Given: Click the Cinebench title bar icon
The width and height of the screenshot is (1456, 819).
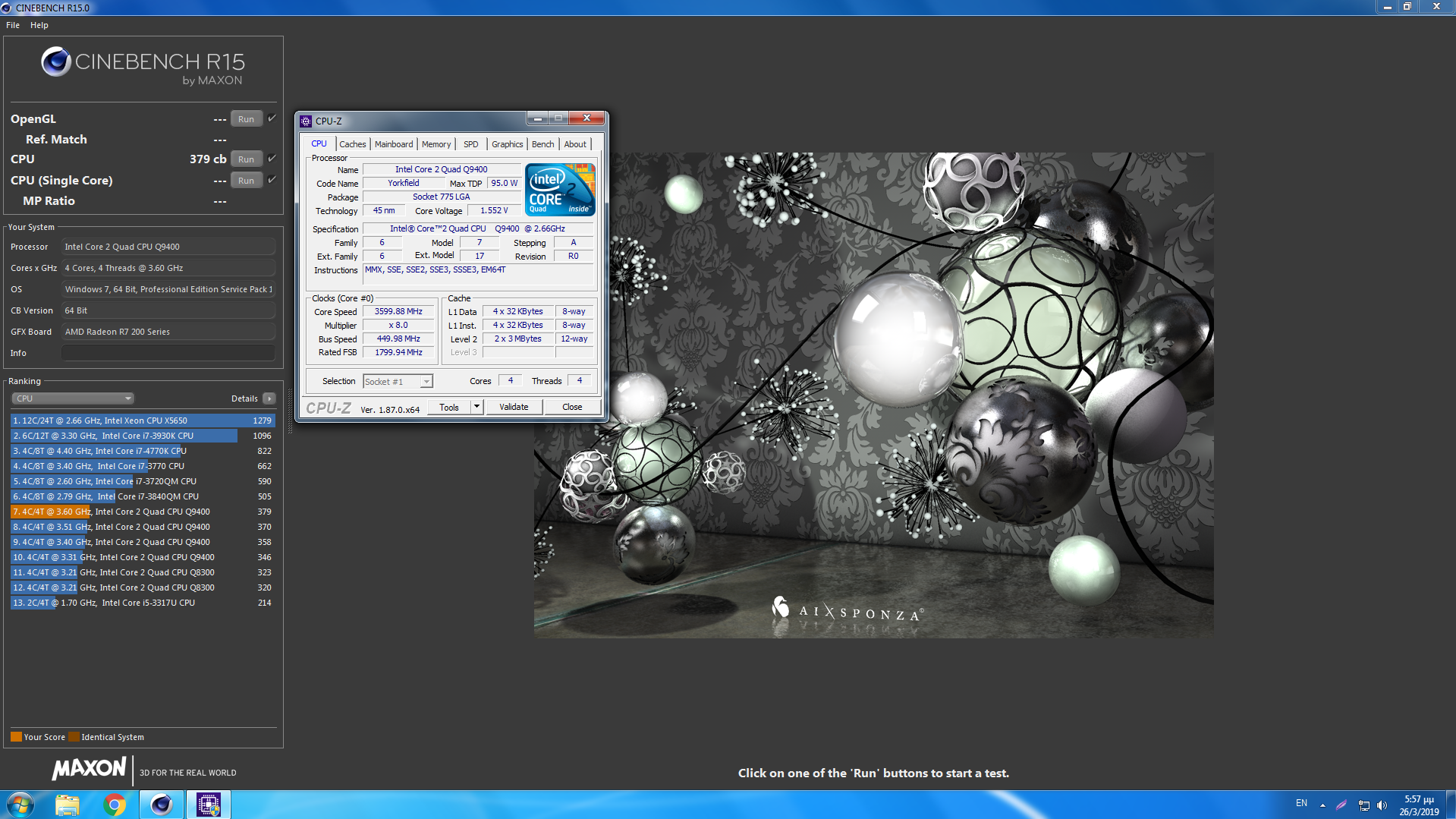Looking at the screenshot, I should click(x=7, y=8).
